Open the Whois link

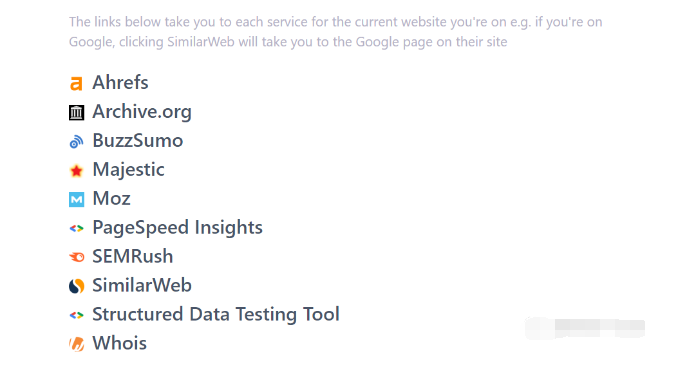point(120,343)
